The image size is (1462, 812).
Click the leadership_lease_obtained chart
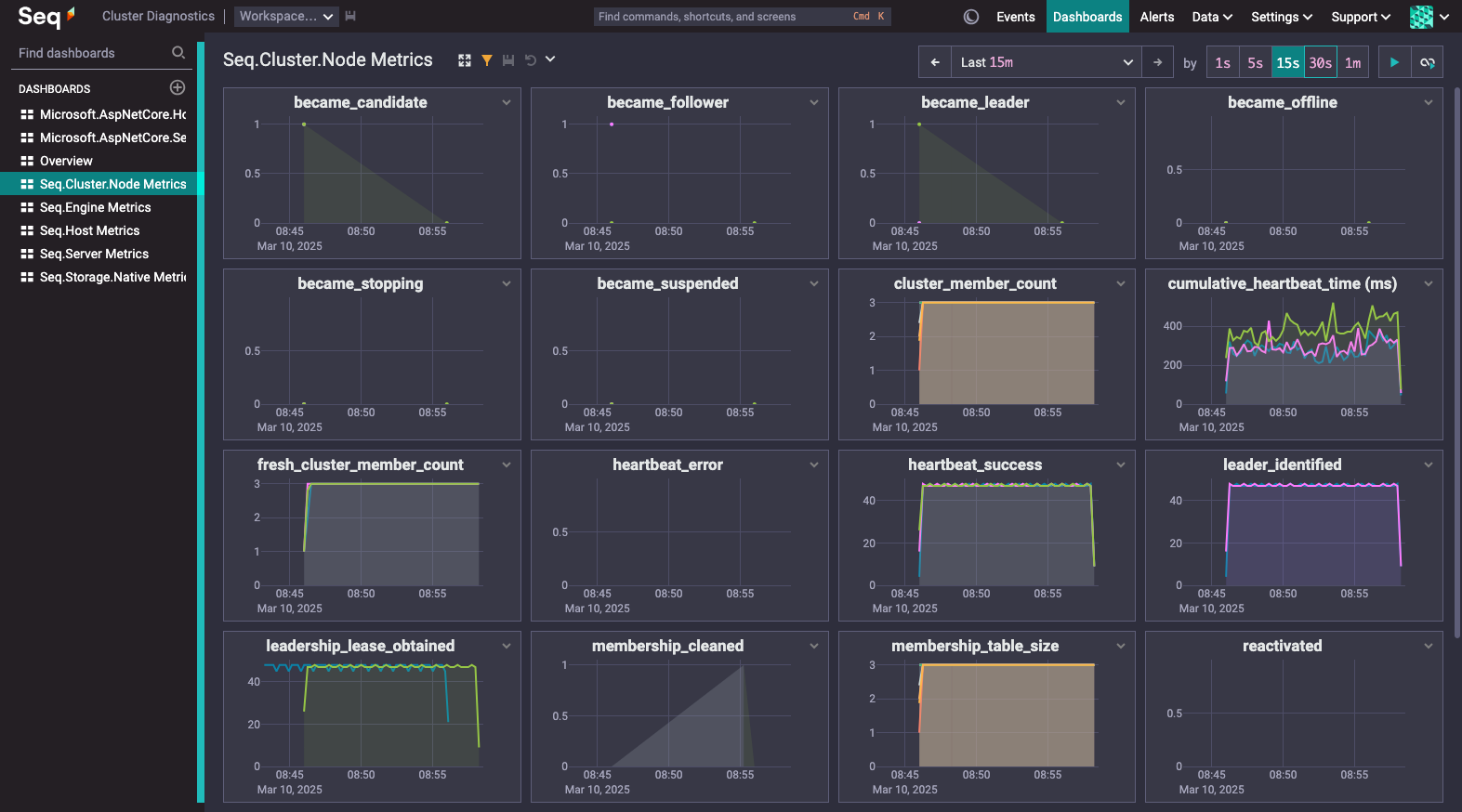pyautogui.click(x=372, y=716)
